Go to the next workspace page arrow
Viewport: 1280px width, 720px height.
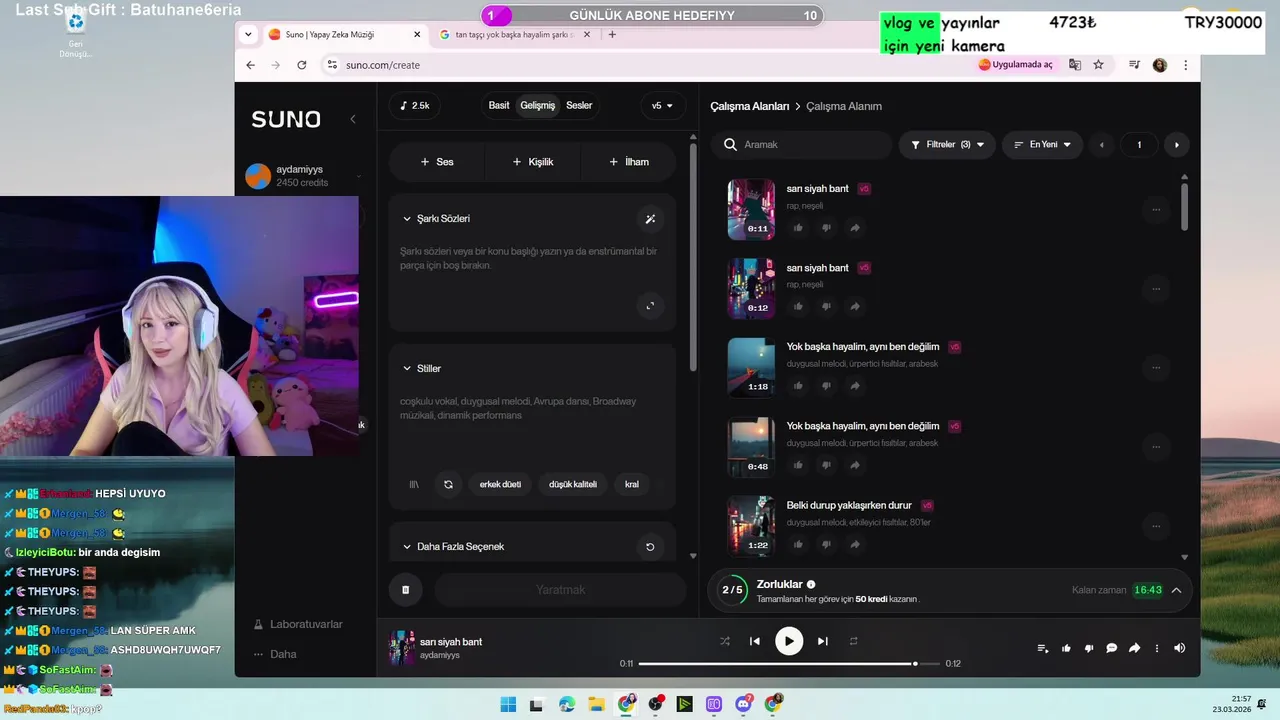1176,145
